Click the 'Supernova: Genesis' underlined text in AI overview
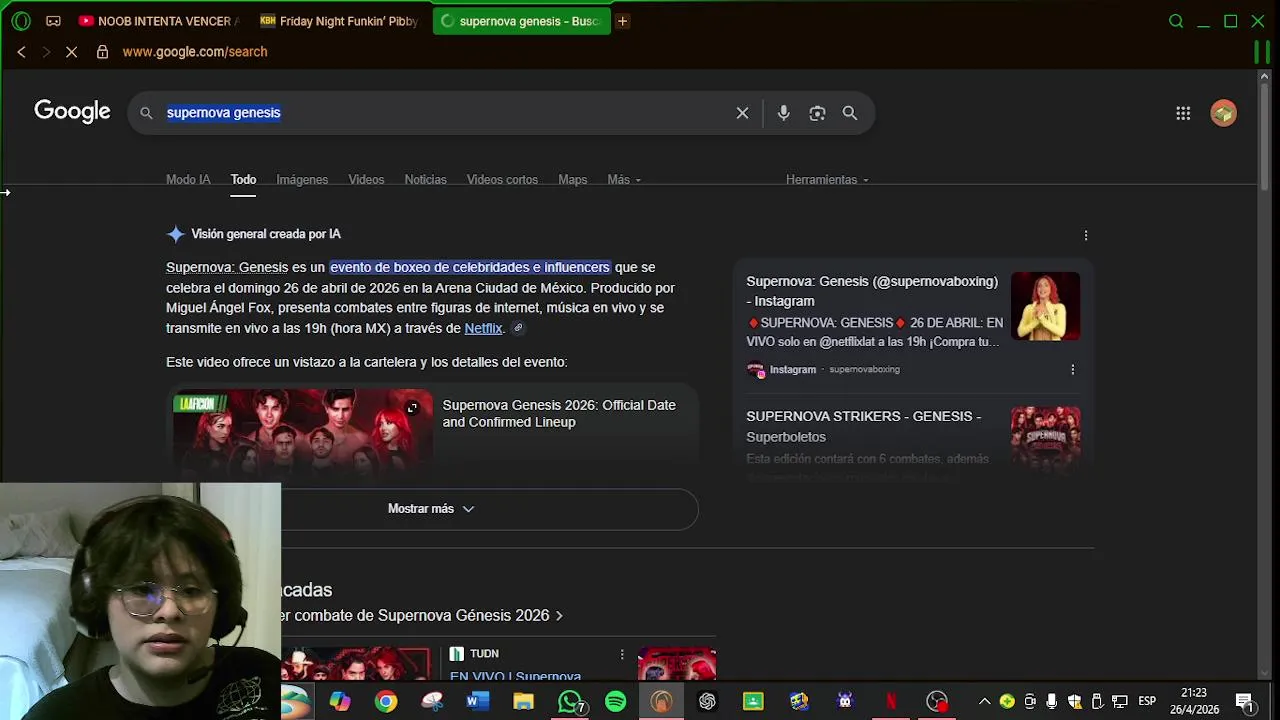The height and width of the screenshot is (720, 1280). (227, 268)
